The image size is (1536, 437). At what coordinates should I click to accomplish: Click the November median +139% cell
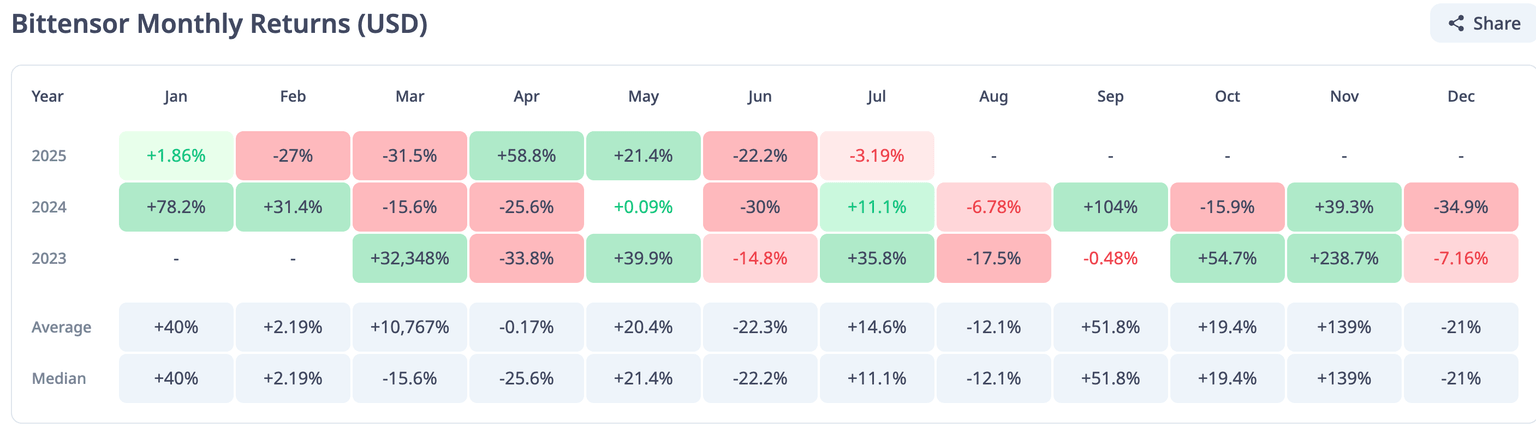click(x=1344, y=379)
